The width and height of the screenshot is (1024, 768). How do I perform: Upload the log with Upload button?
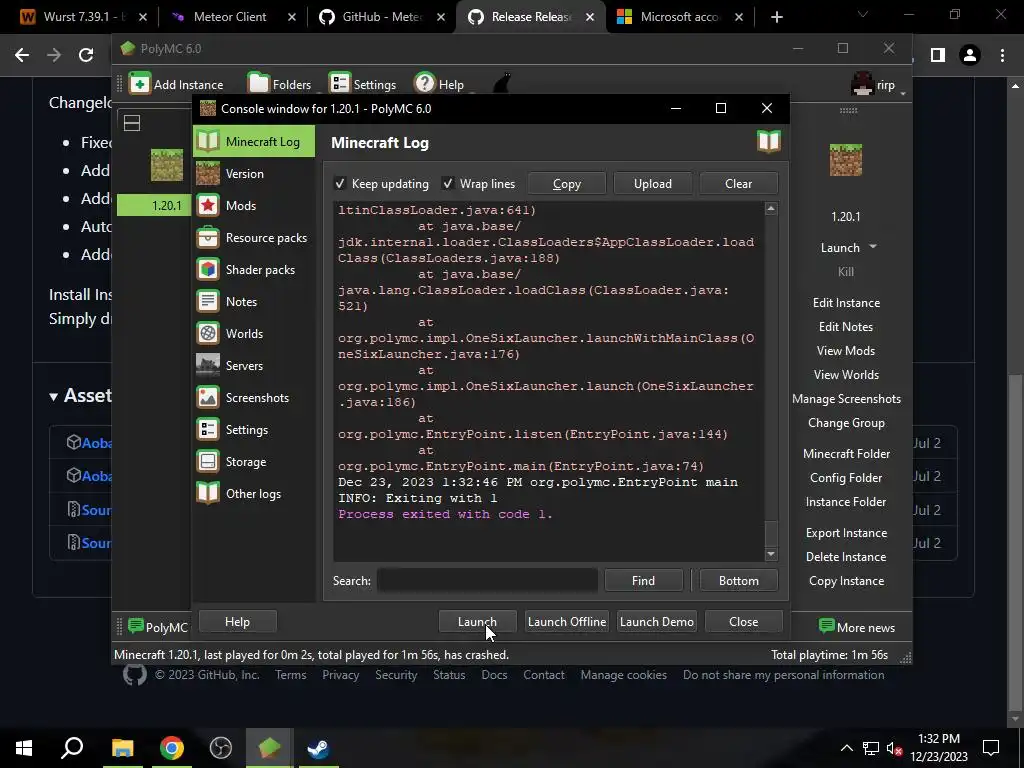click(652, 184)
